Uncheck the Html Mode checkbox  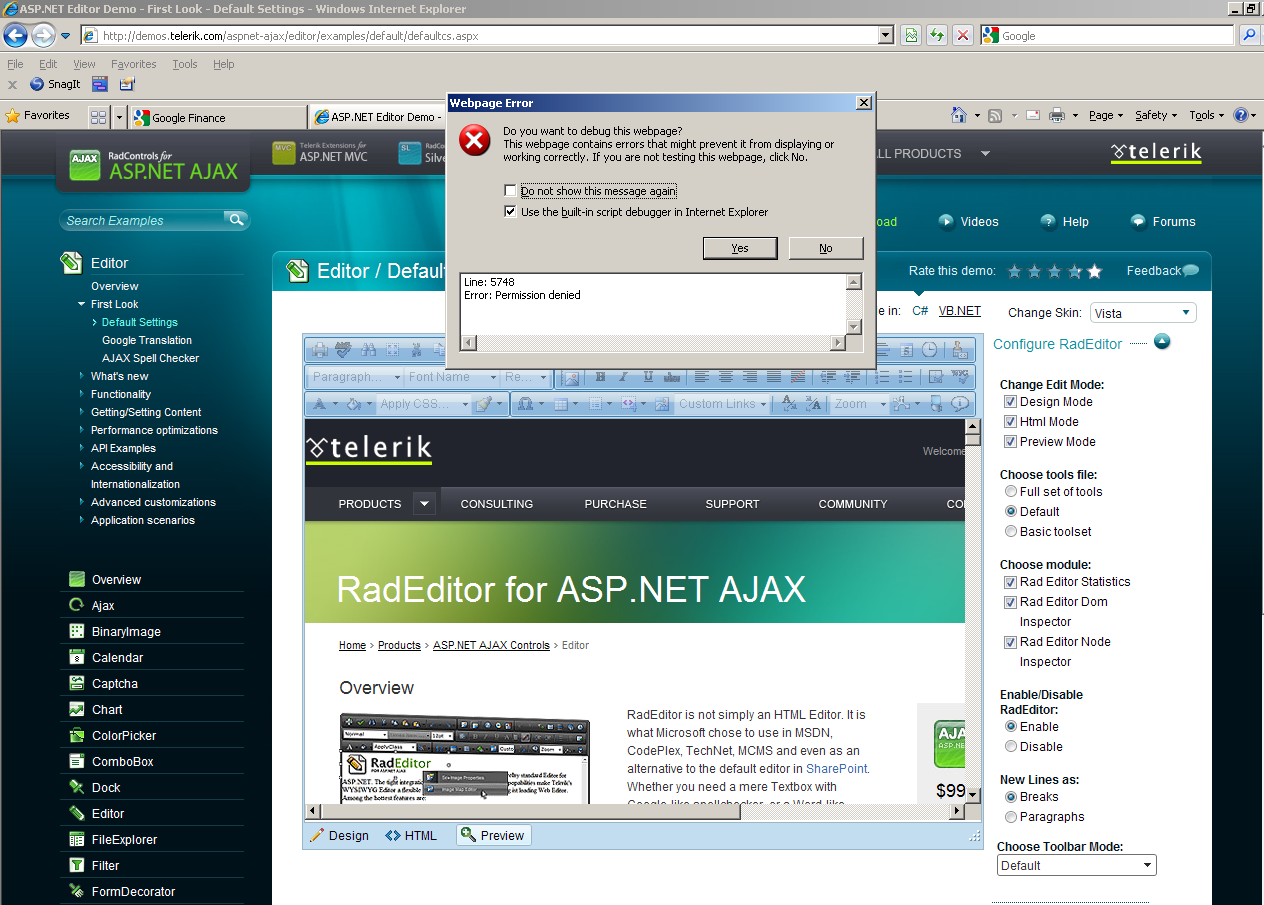click(1010, 421)
